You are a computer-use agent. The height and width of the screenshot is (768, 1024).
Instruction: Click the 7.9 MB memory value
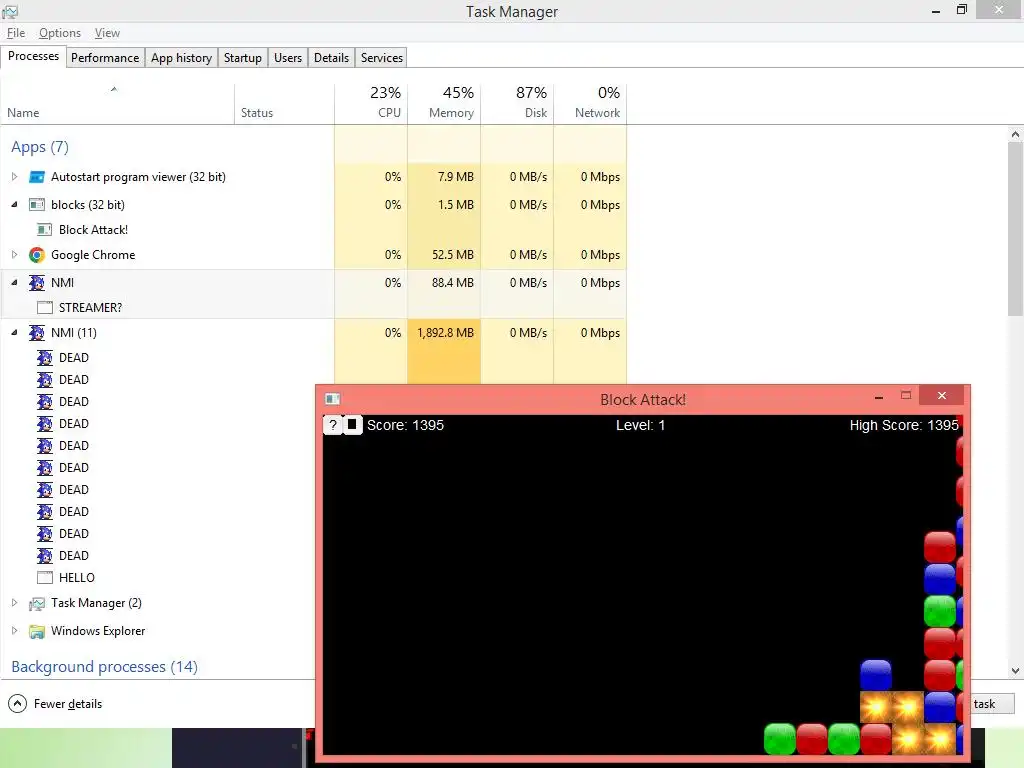[456, 177]
